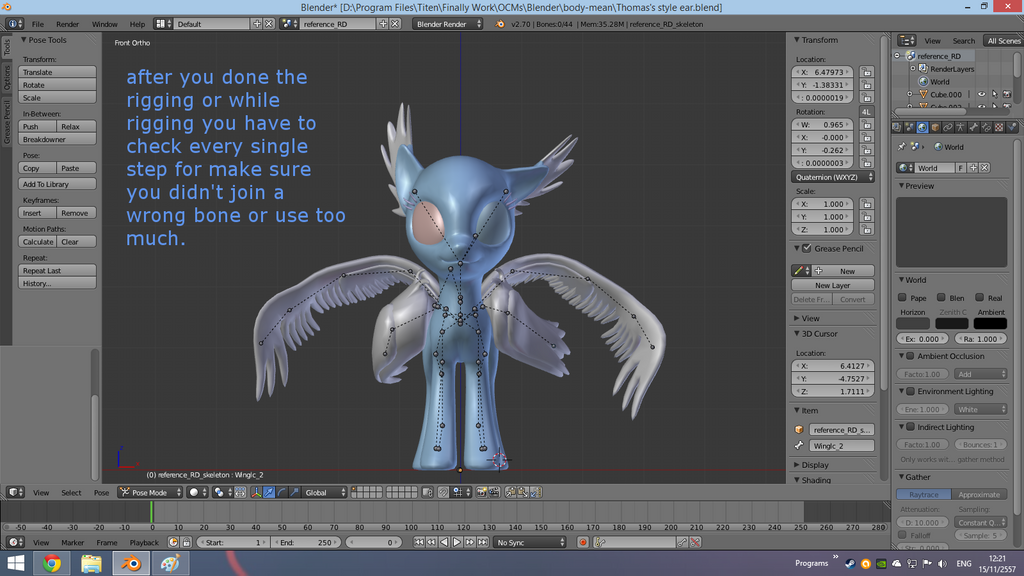This screenshot has width=1024, height=576.
Task: Open the Global orientation dropdown
Action: point(325,492)
